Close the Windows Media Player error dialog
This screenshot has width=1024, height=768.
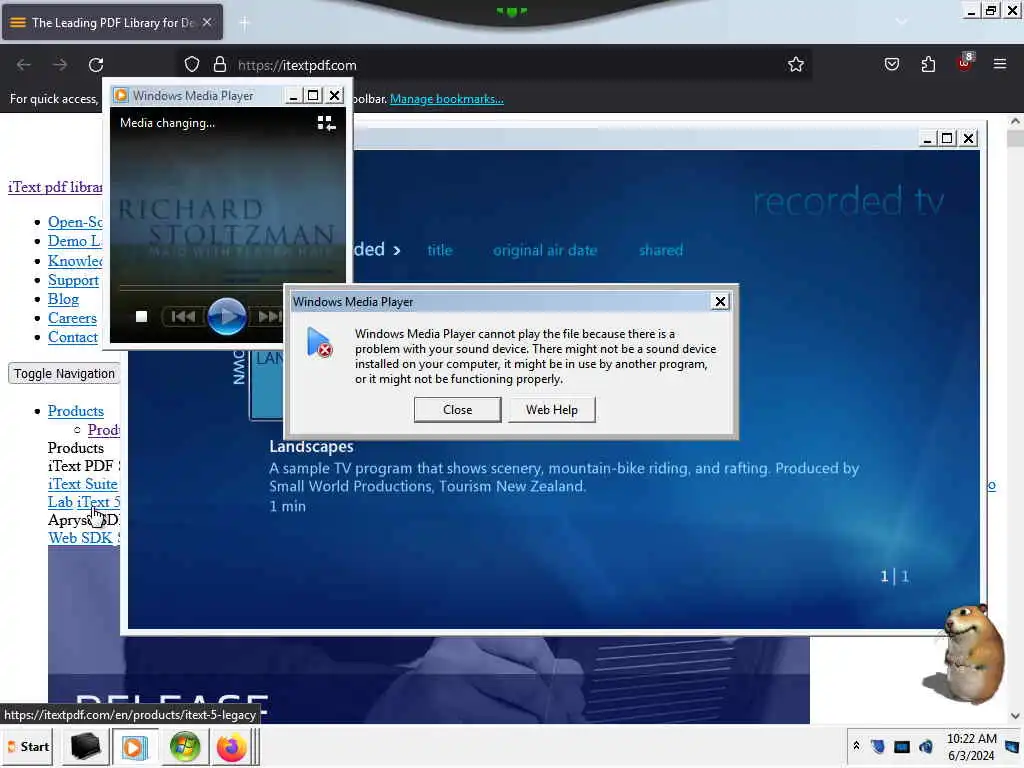(x=457, y=409)
